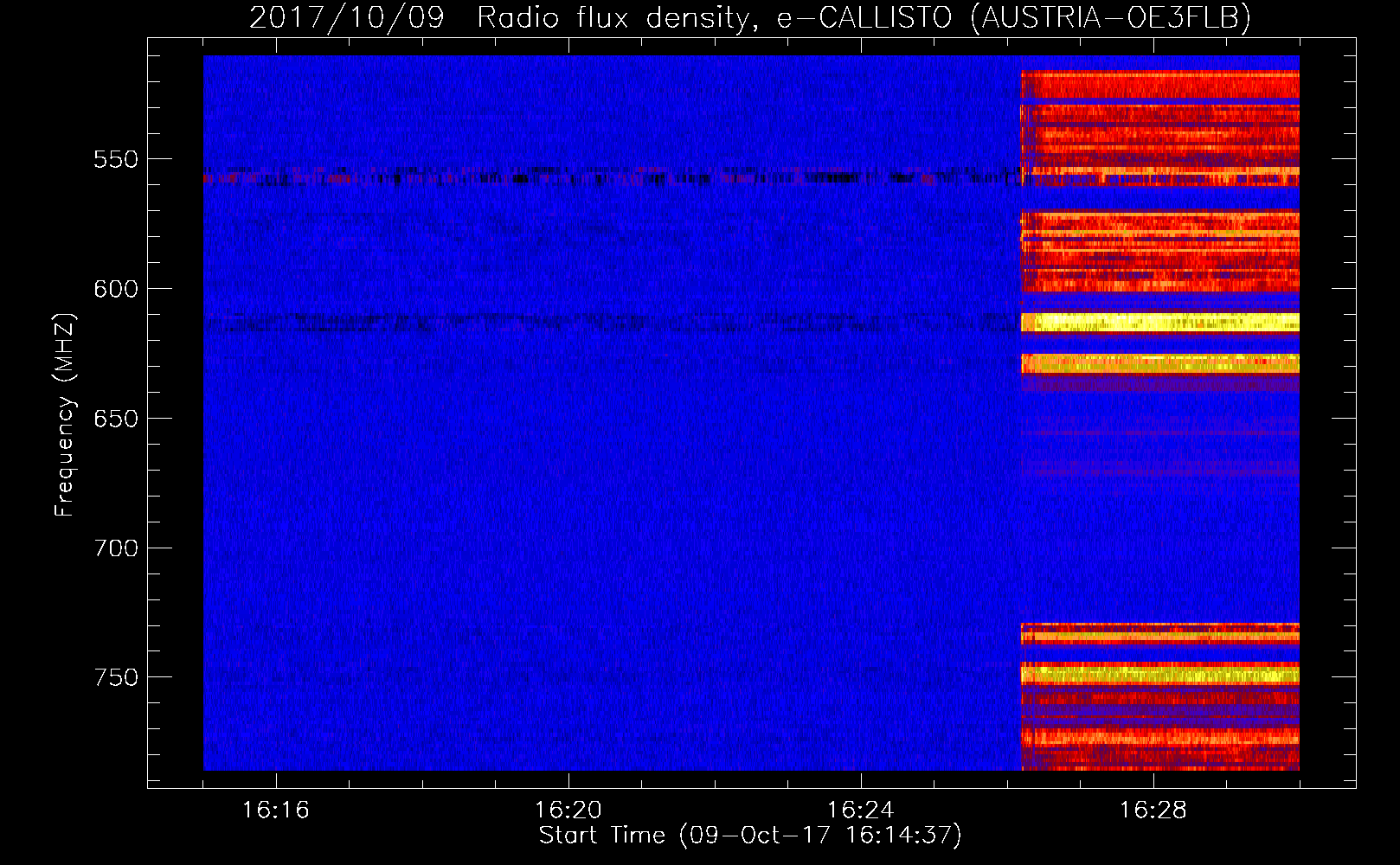This screenshot has width=1400, height=865.
Task: Click the 16:16 time tick label
Action: coord(275,810)
